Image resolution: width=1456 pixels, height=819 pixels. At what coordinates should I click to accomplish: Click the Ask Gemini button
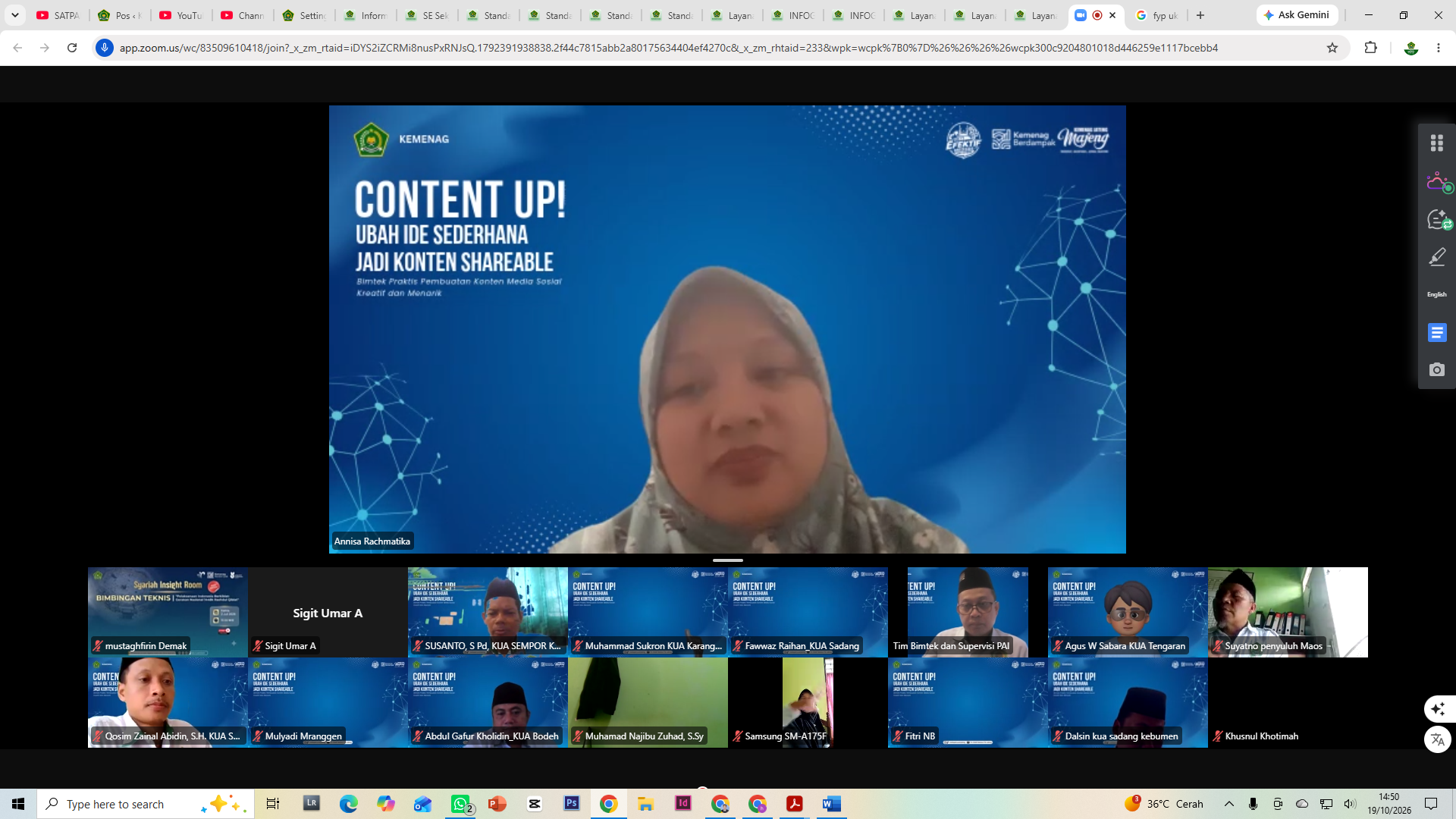(1297, 15)
